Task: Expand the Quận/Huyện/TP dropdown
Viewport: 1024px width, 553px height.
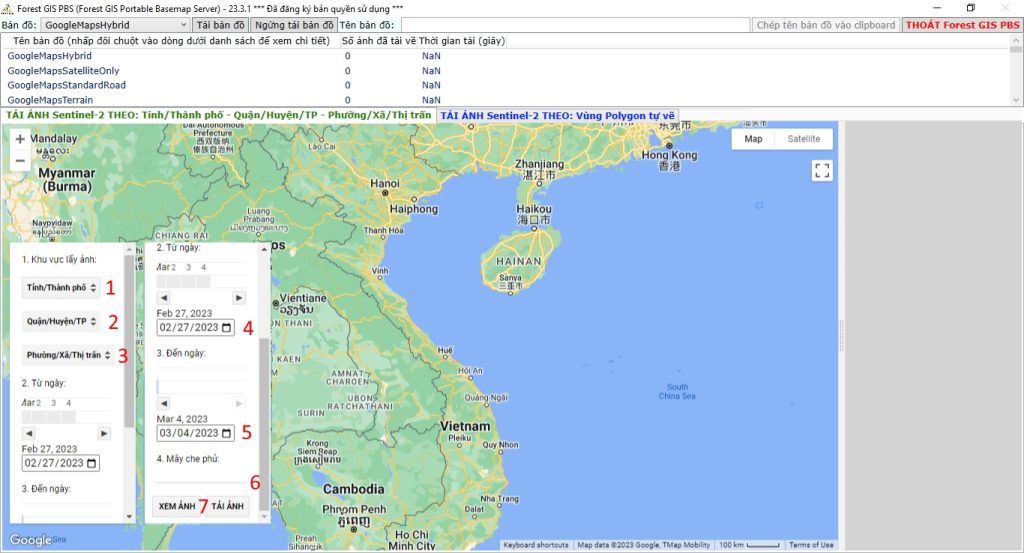Action: click(x=61, y=322)
